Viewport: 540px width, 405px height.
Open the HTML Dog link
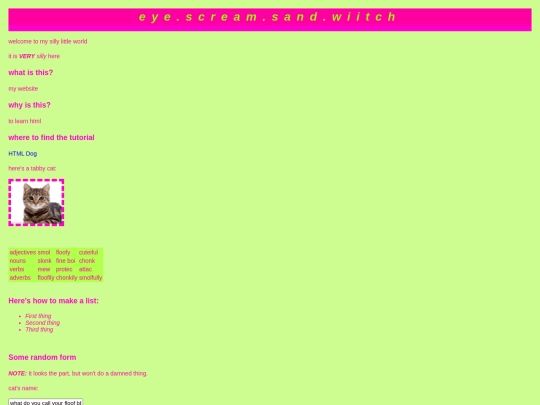[x=23, y=154]
